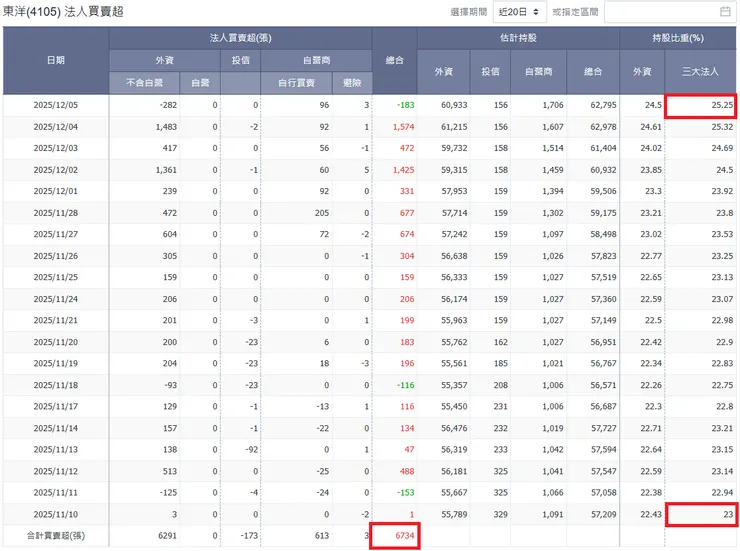The width and height of the screenshot is (740, 551).
Task: Click the 1,425 net value on 12/02
Action: click(x=404, y=170)
